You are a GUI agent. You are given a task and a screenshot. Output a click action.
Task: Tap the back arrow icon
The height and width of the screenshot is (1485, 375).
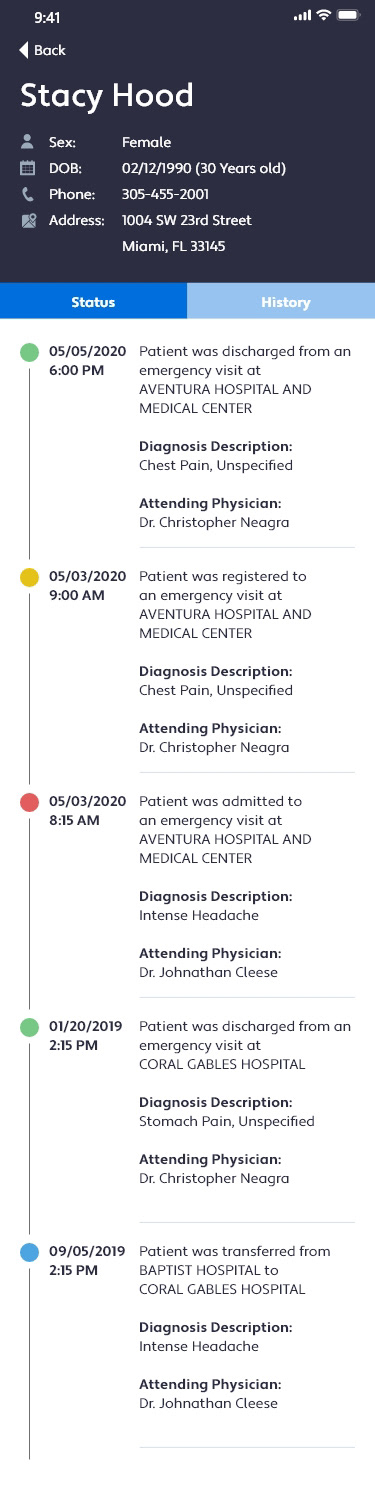[x=23, y=50]
